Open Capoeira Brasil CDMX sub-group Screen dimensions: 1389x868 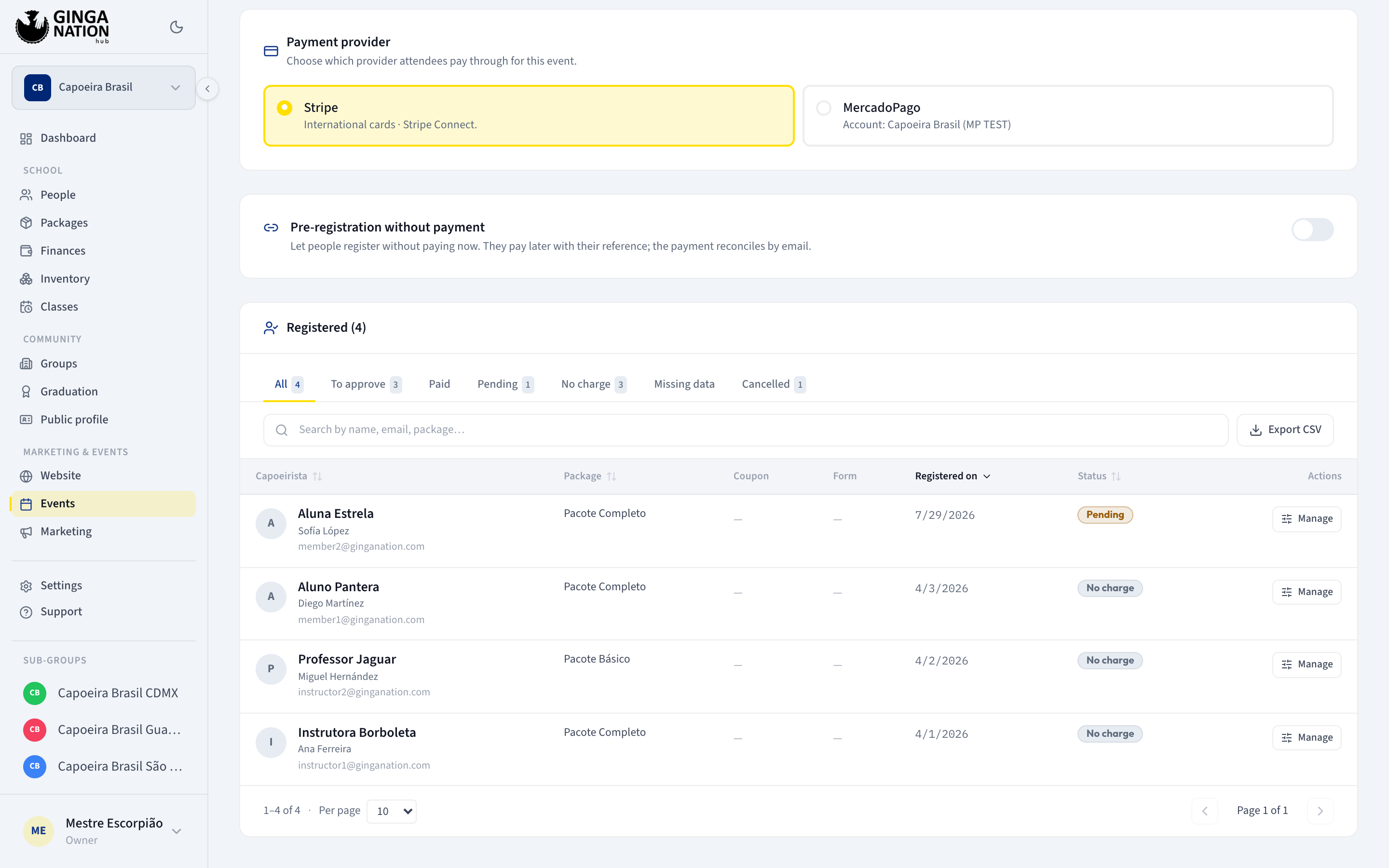(x=103, y=693)
